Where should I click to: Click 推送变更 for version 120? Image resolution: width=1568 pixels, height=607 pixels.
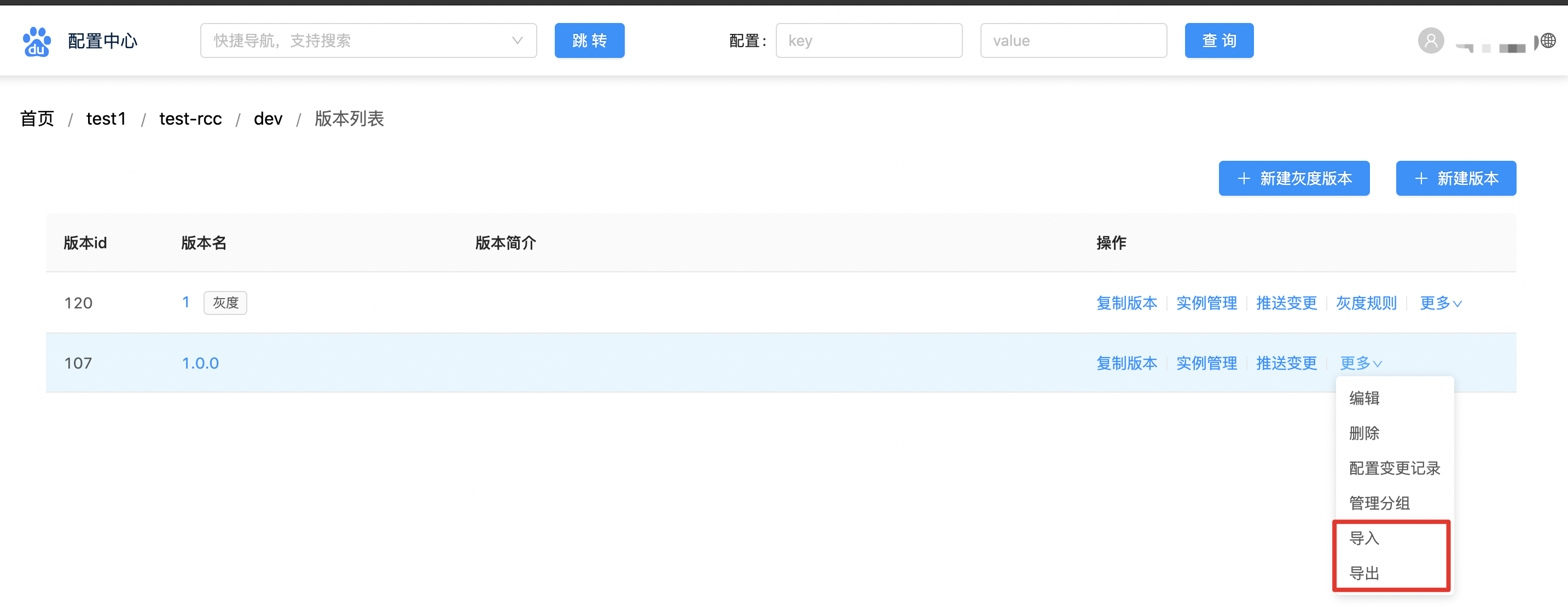click(x=1286, y=303)
